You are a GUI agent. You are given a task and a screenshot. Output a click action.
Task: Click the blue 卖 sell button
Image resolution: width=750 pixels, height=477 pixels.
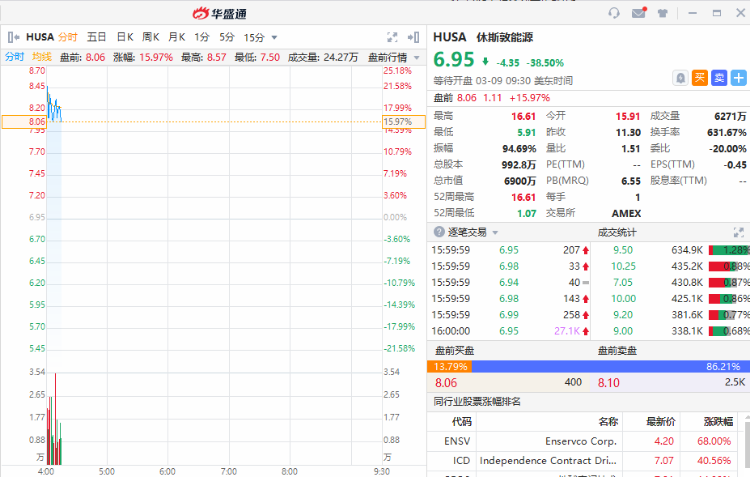pos(719,77)
